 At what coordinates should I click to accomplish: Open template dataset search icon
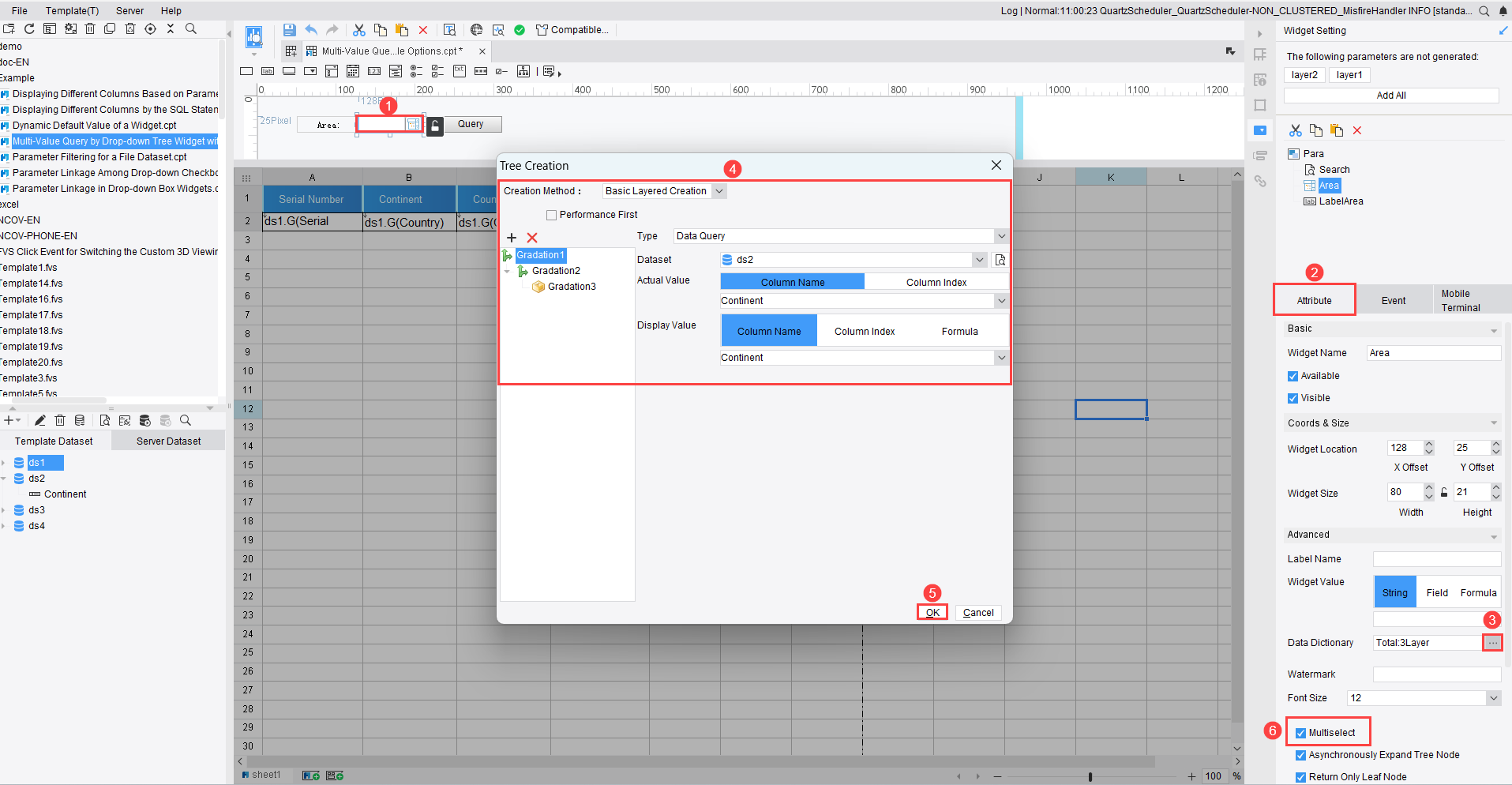(x=185, y=420)
